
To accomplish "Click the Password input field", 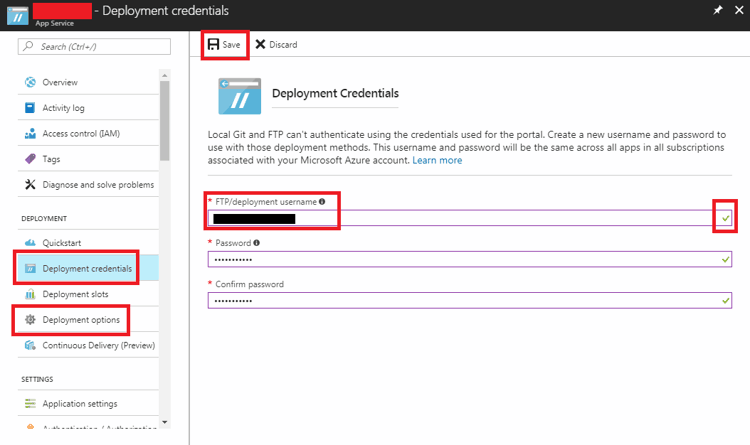I will coord(470,259).
